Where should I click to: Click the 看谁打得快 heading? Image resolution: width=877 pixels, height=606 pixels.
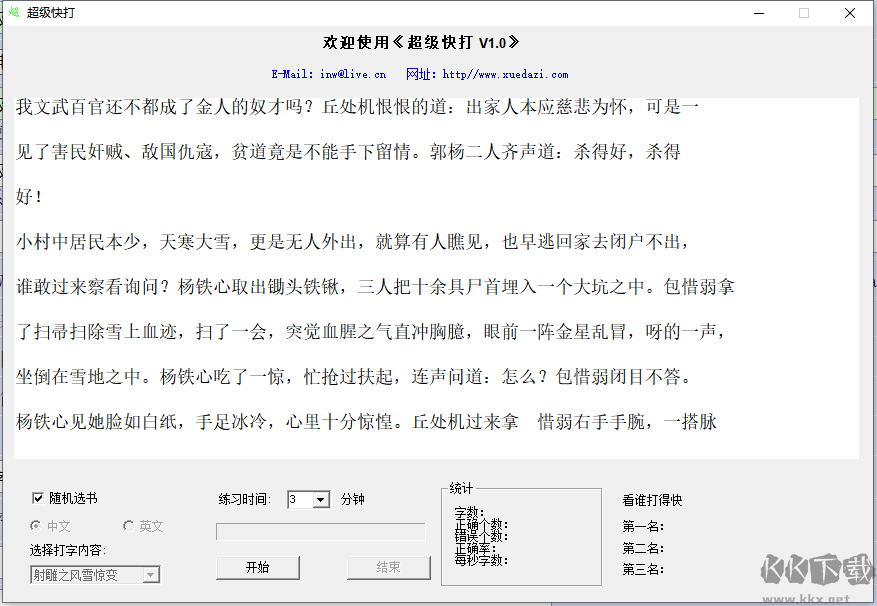click(x=652, y=500)
